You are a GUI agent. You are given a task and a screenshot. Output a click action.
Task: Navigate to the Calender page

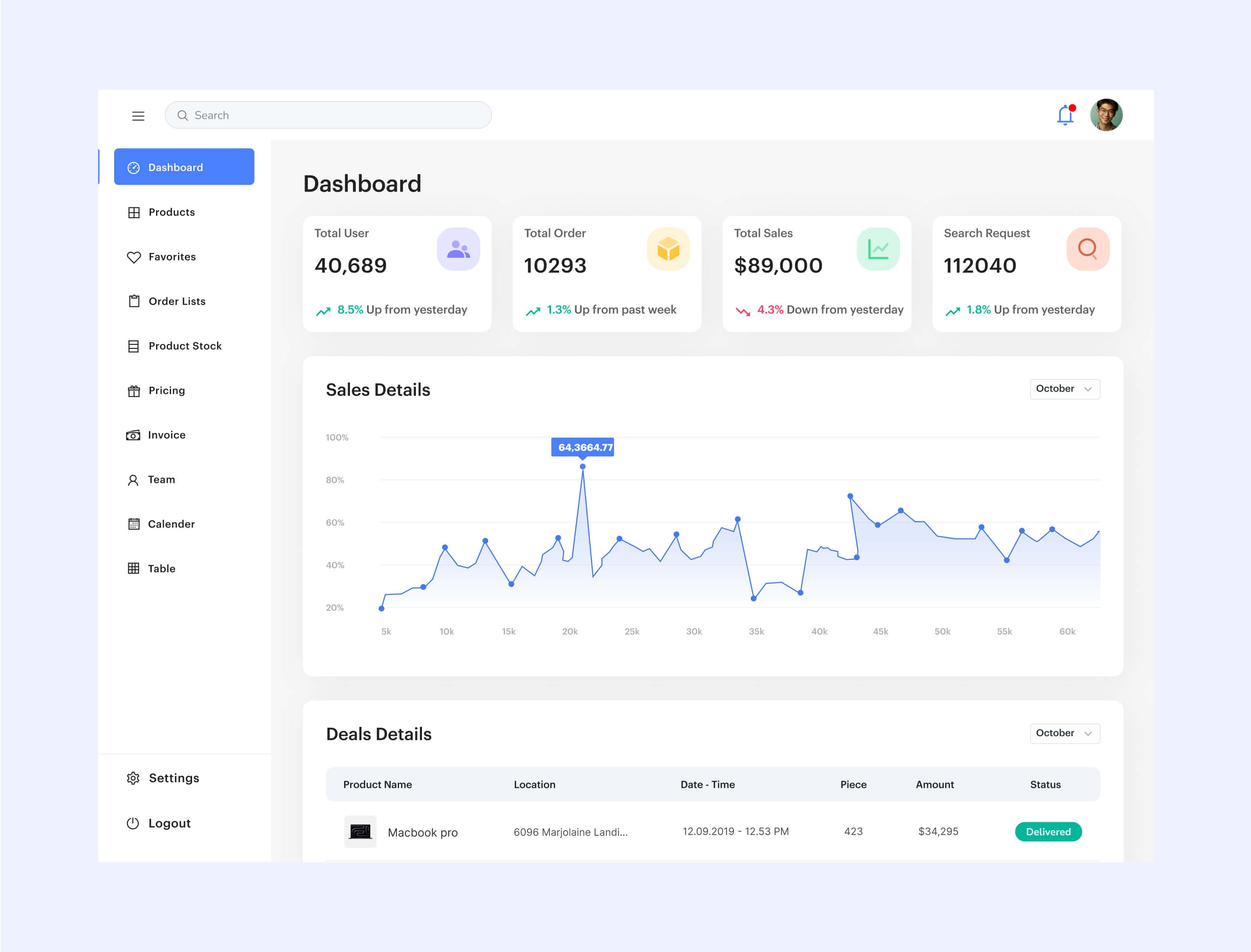pyautogui.click(x=171, y=524)
